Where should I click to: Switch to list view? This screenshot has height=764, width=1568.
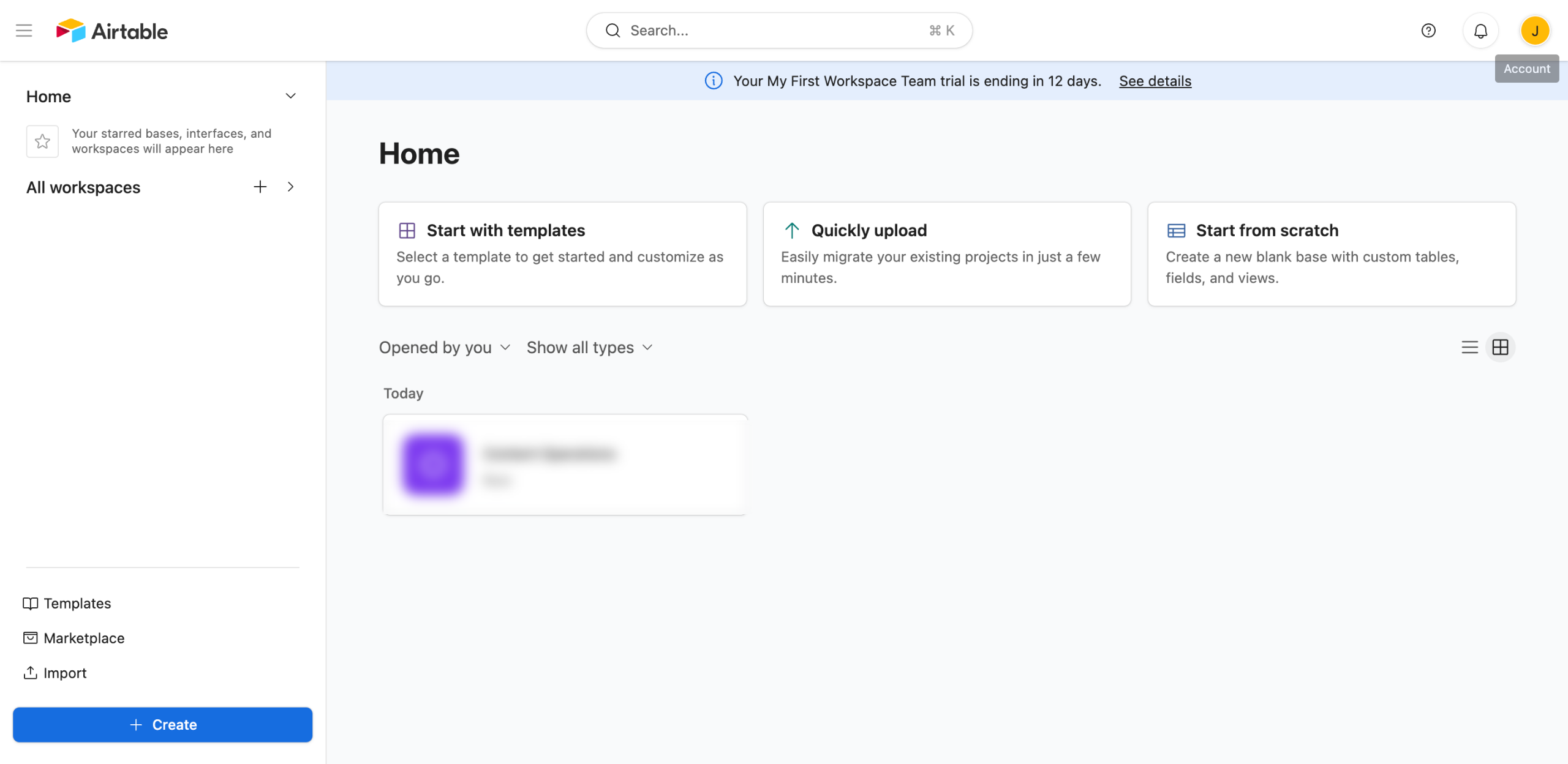1469,348
